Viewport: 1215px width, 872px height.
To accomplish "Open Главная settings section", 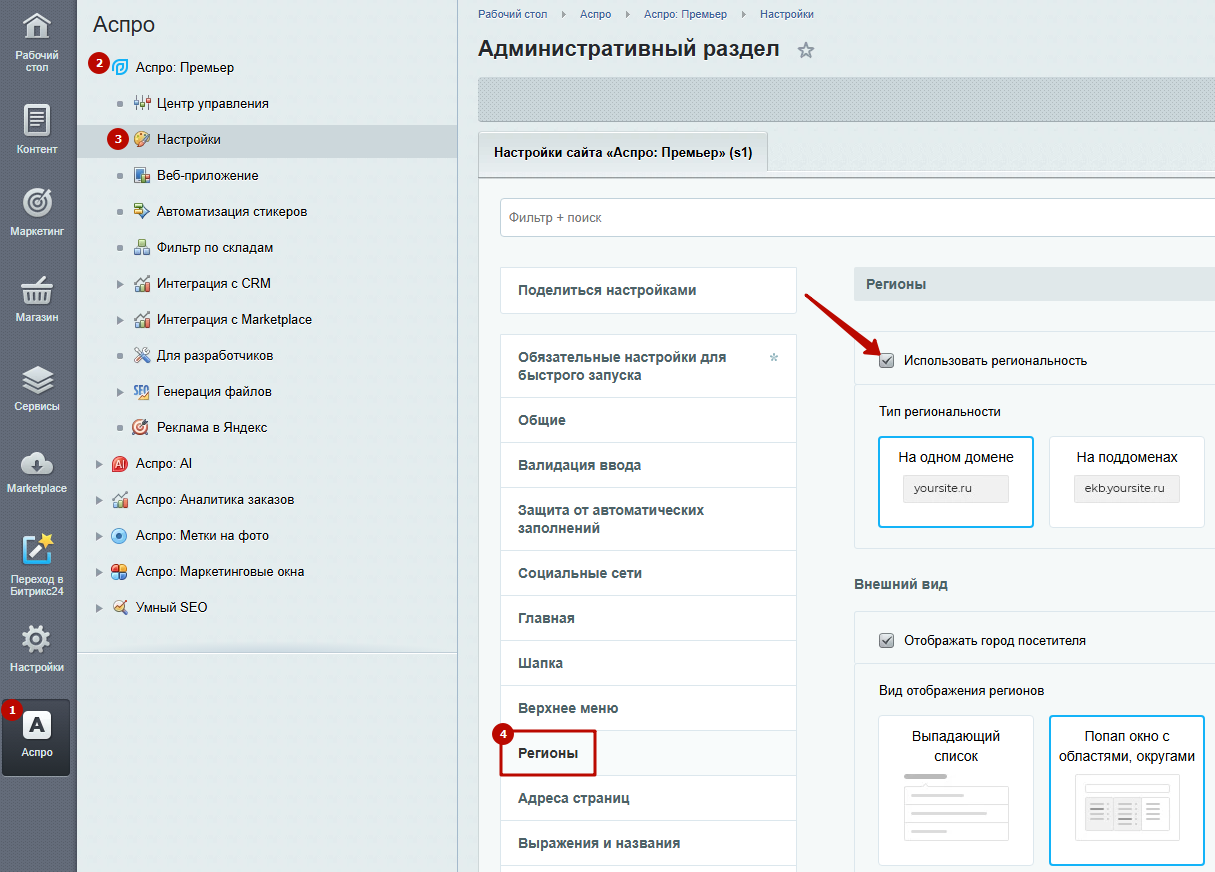I will click(648, 618).
